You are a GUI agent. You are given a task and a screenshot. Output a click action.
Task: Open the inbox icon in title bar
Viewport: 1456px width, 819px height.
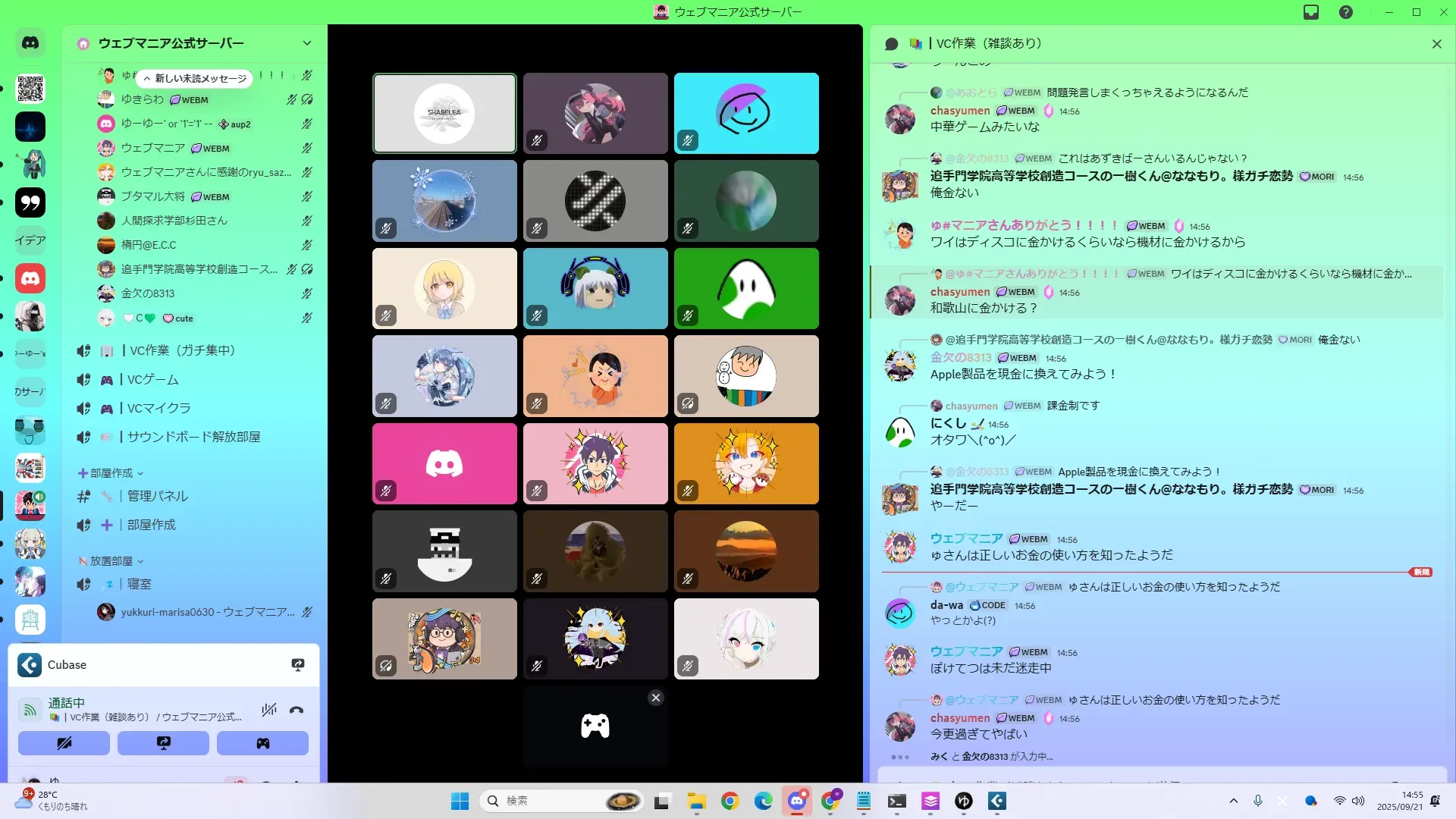(1311, 12)
